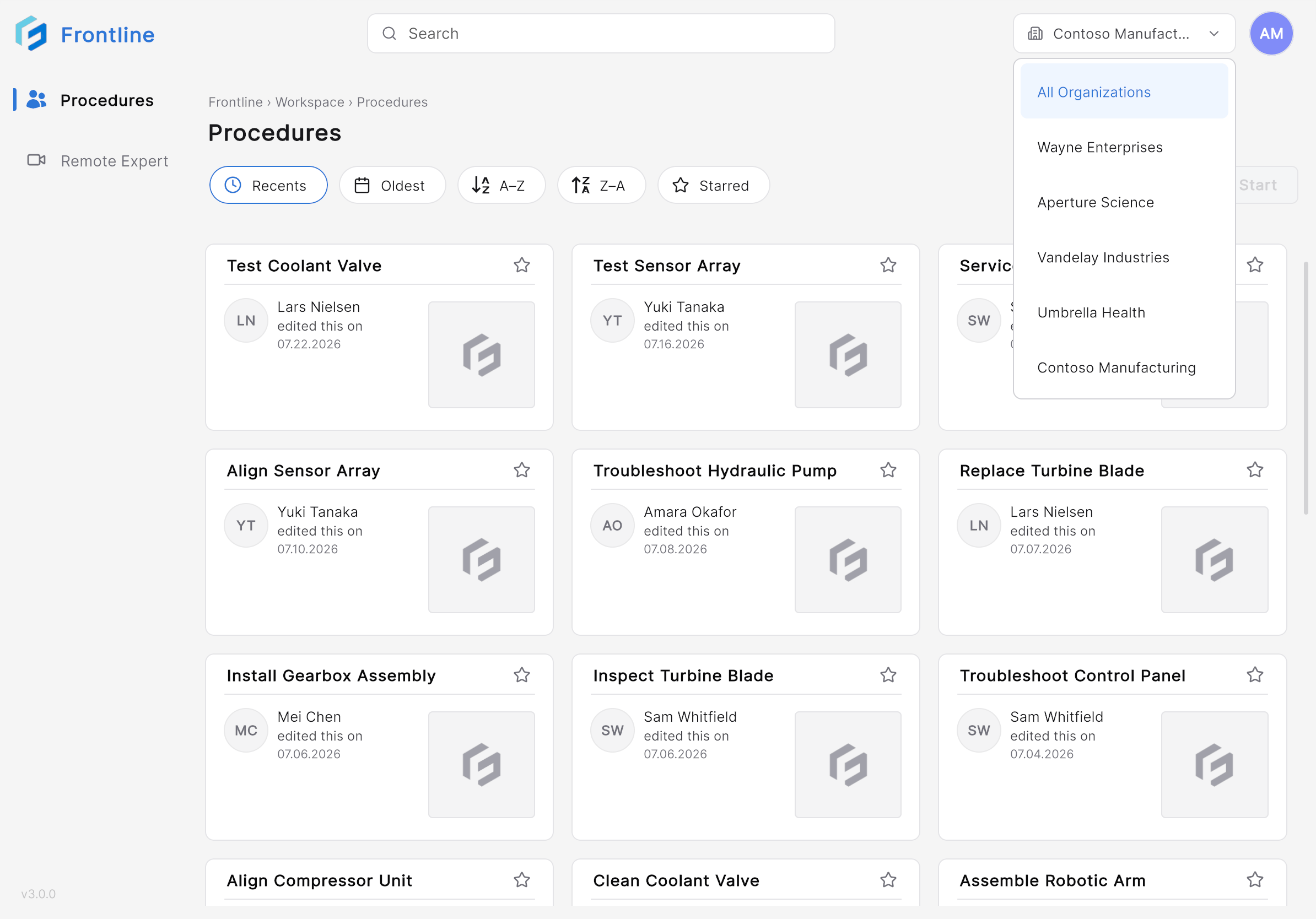Image resolution: width=1316 pixels, height=919 pixels.
Task: Open Test Coolant Valve thumbnail image
Action: click(481, 355)
